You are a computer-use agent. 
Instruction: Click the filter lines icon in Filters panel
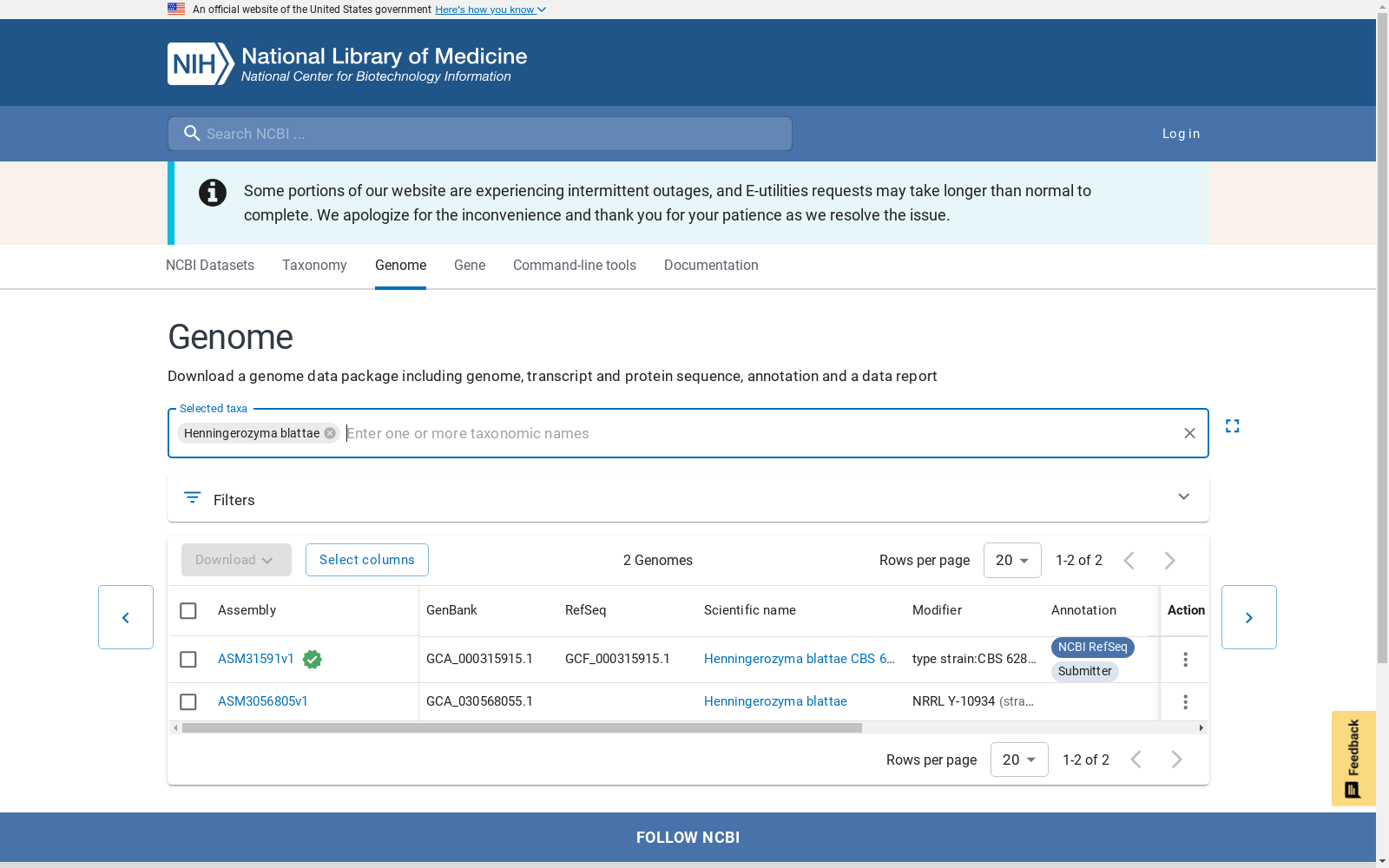point(193,497)
